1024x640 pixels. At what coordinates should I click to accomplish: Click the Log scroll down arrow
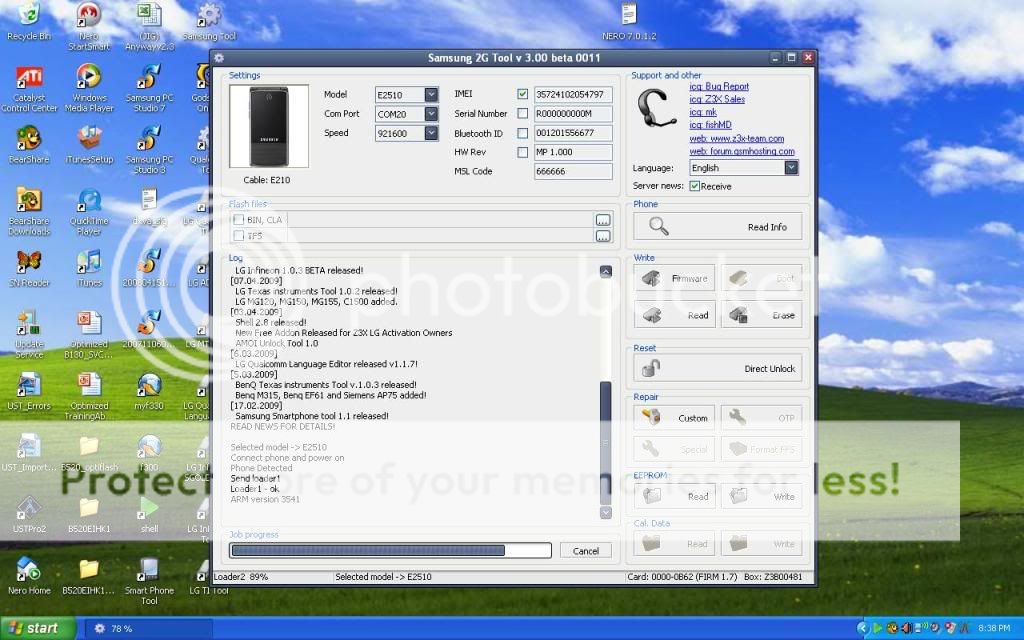605,513
